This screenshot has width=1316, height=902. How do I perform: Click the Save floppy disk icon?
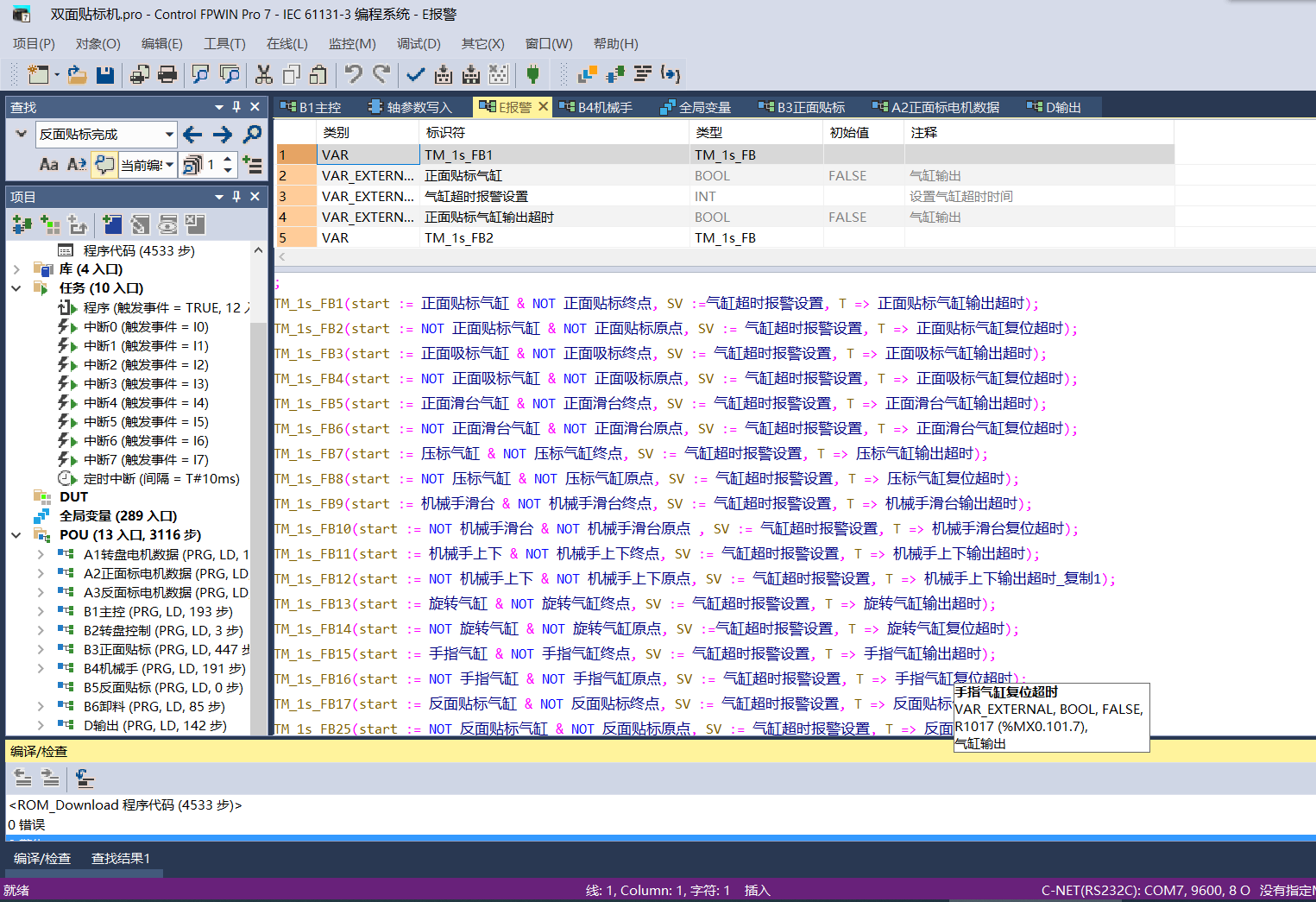(105, 75)
